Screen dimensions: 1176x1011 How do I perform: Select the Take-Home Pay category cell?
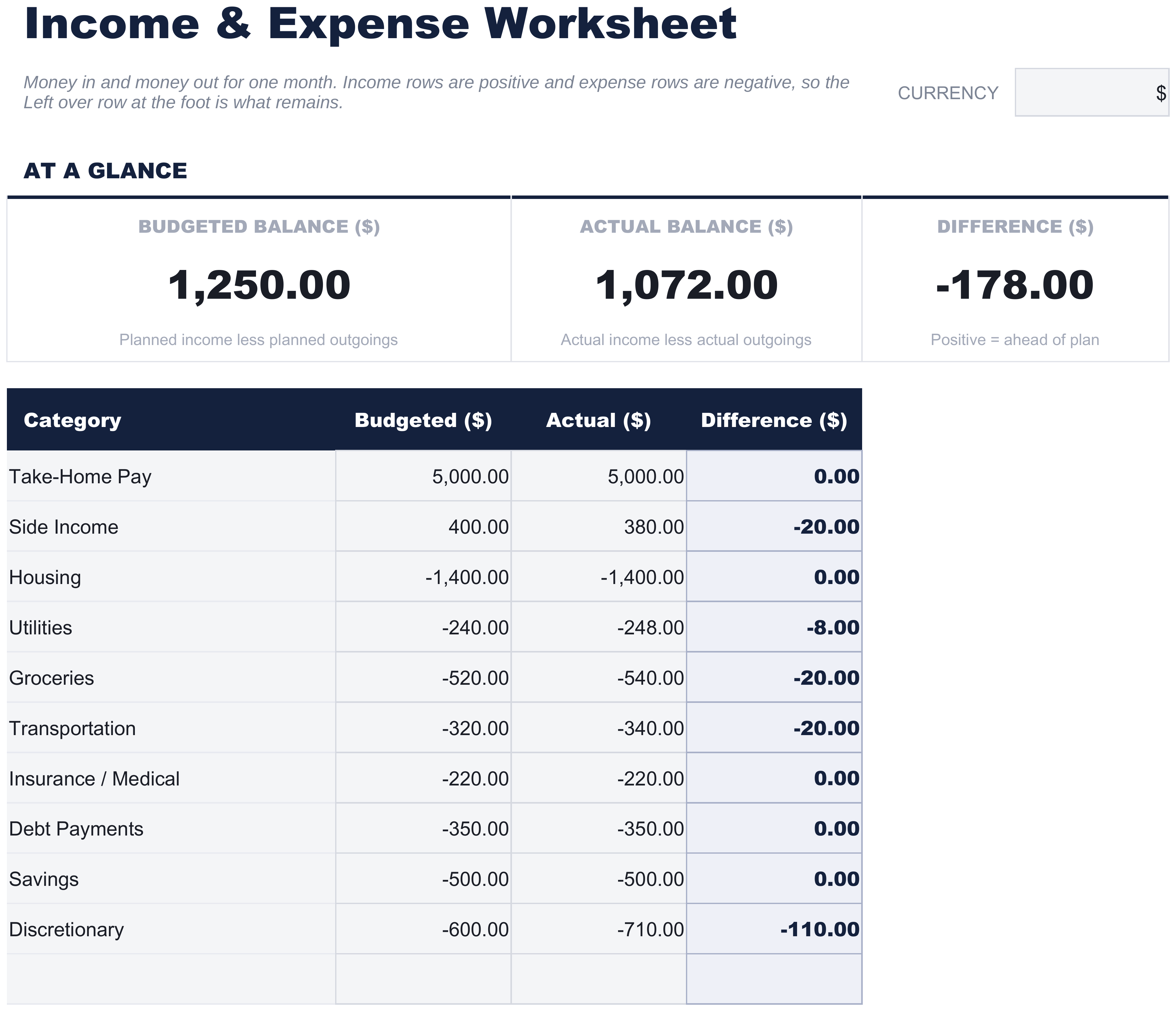(171, 476)
